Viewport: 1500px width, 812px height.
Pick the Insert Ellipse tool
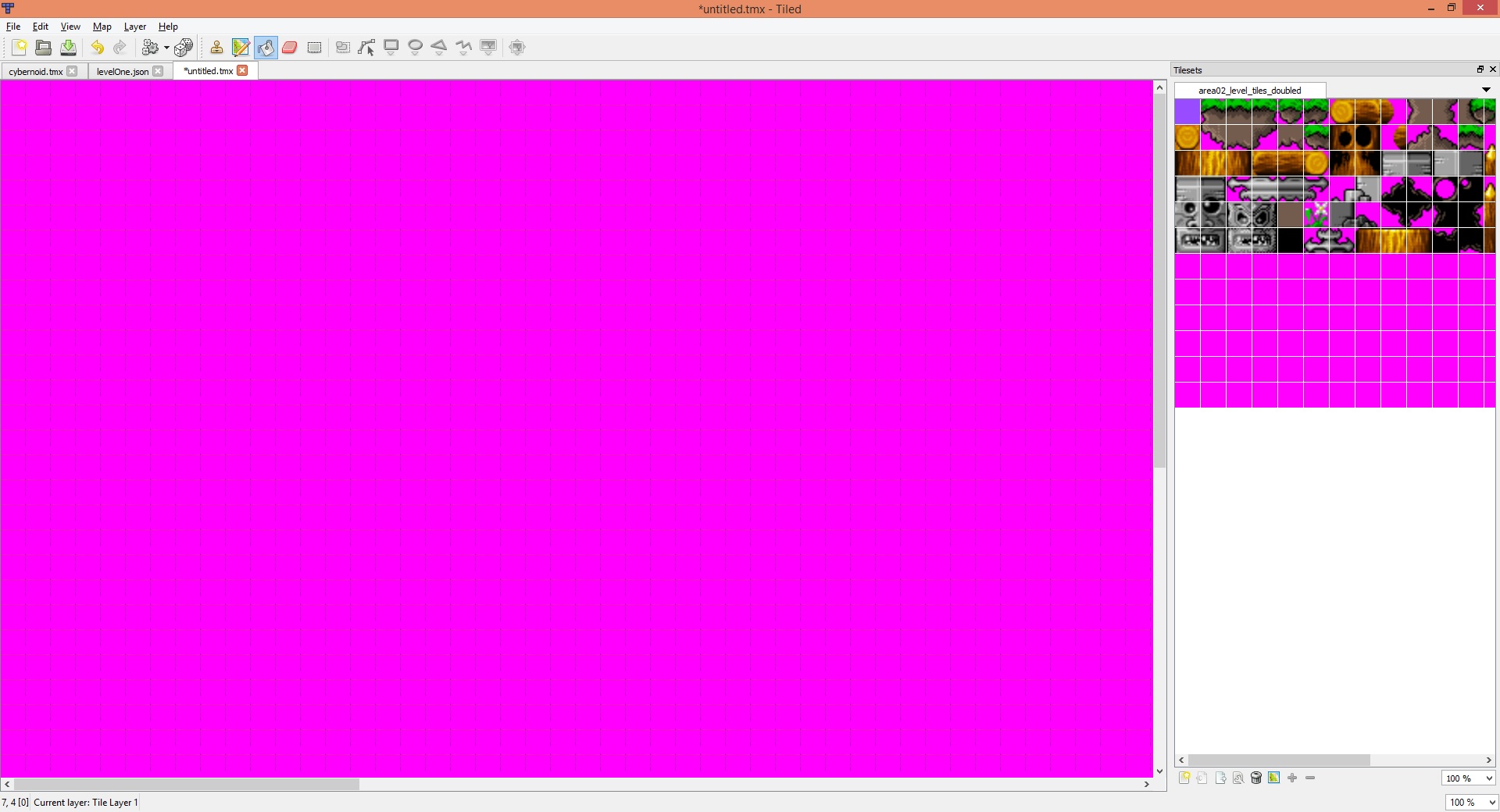pos(416,48)
